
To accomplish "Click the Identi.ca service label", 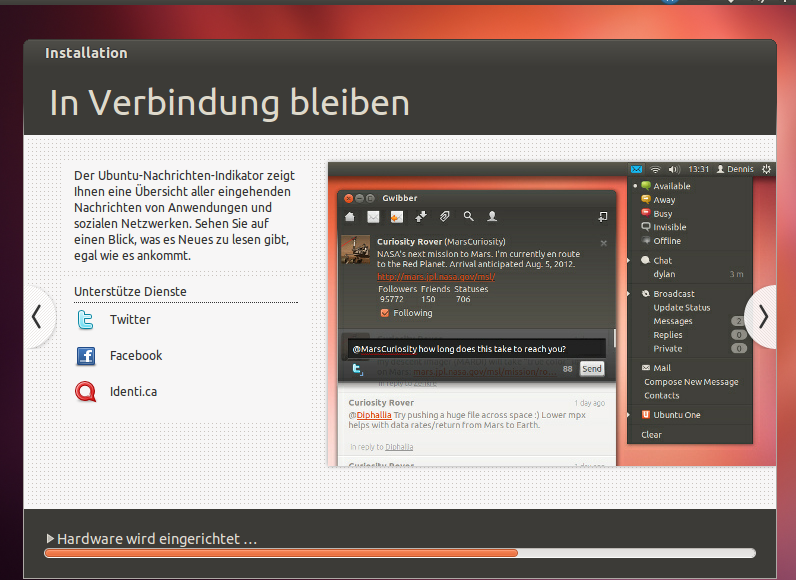I will pos(134,392).
